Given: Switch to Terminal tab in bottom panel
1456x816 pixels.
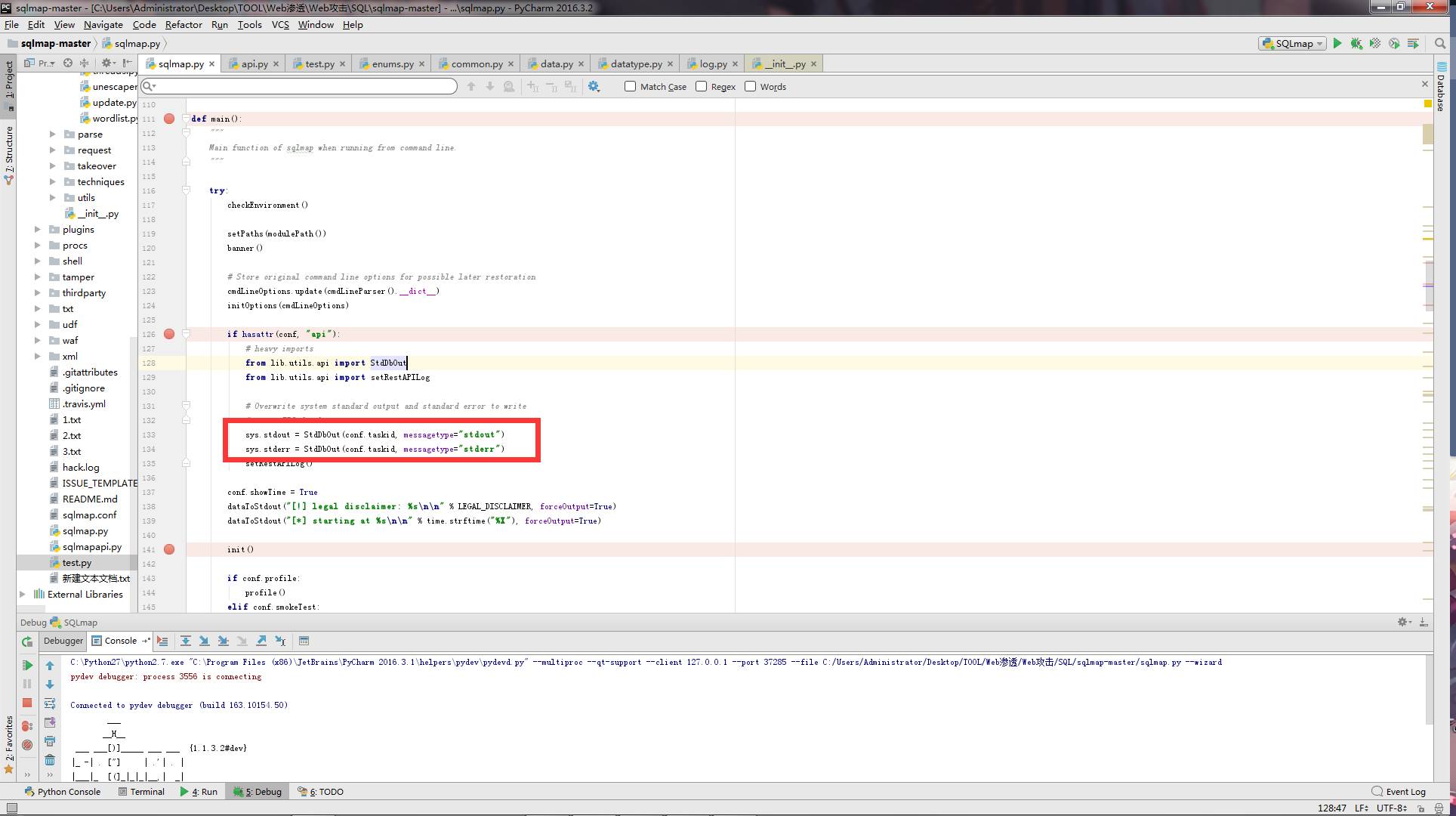Looking at the screenshot, I should tap(147, 791).
